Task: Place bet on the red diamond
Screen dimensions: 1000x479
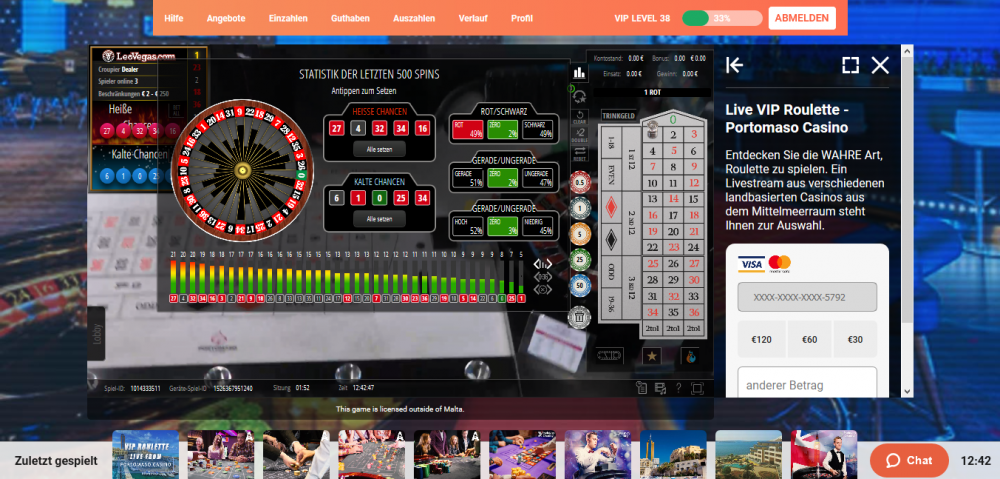Action: 611,207
